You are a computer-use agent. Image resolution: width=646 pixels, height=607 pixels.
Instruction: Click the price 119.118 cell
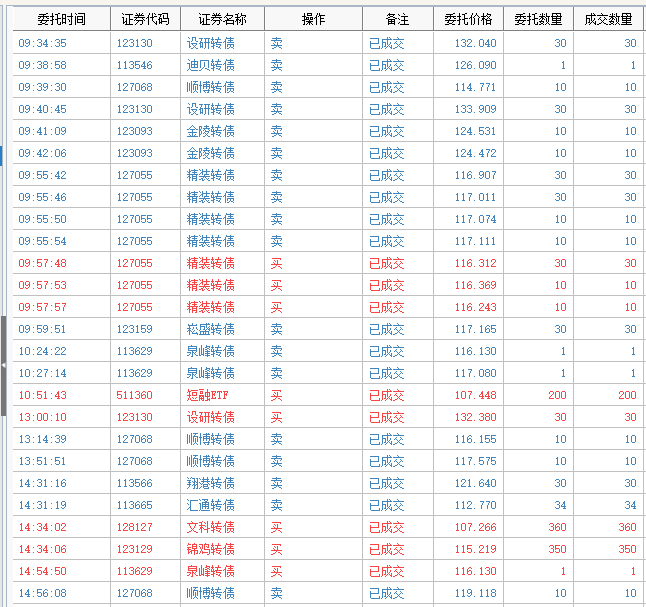[475, 593]
